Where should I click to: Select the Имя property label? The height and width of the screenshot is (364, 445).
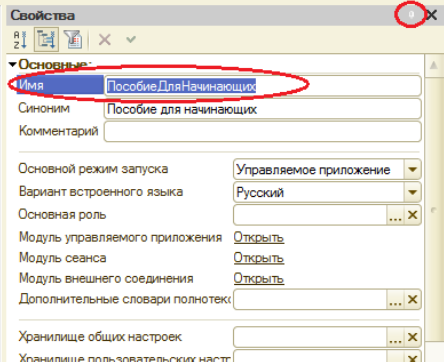[x=31, y=85]
